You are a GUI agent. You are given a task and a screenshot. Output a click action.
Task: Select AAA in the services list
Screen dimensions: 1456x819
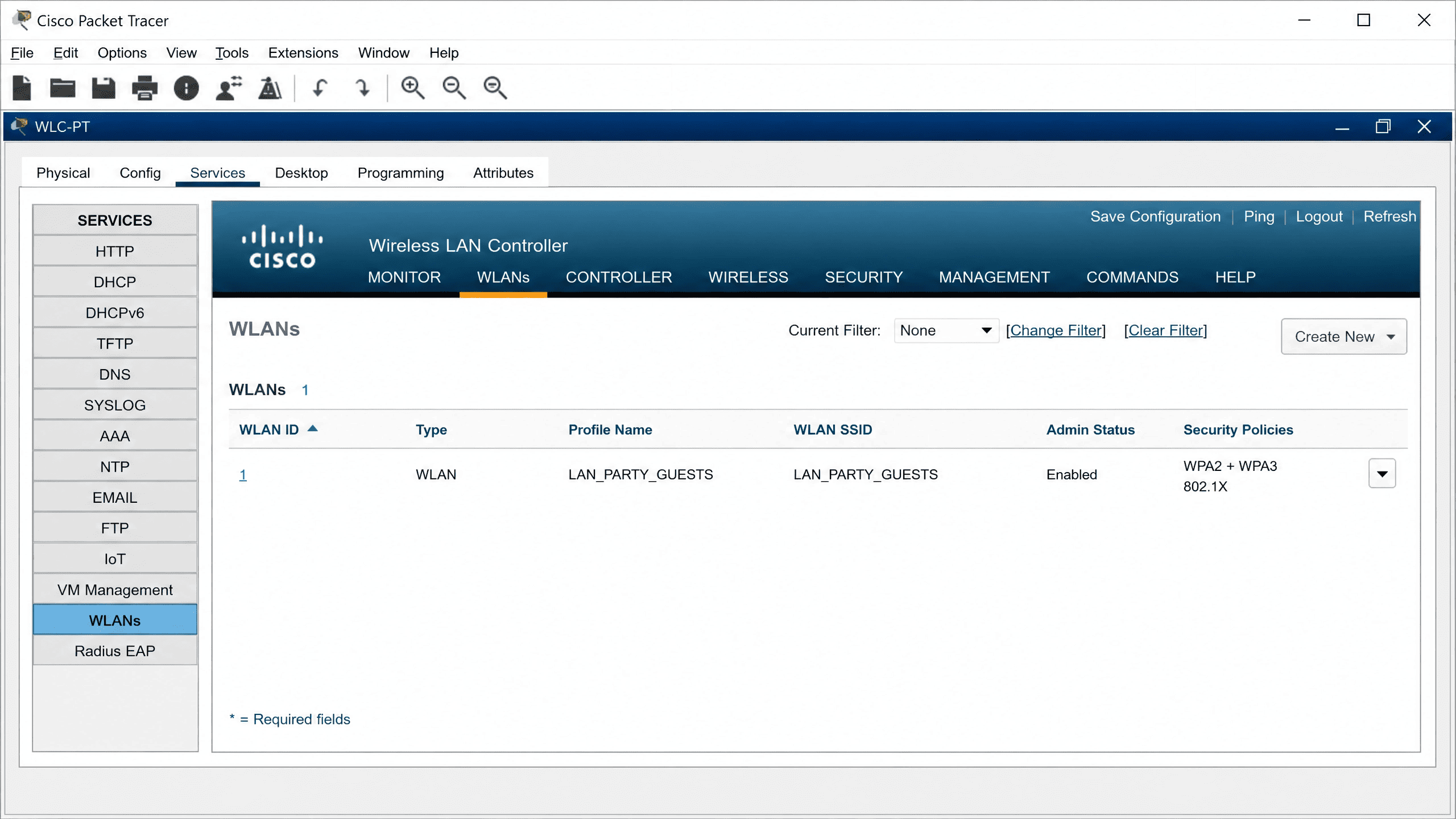click(115, 436)
